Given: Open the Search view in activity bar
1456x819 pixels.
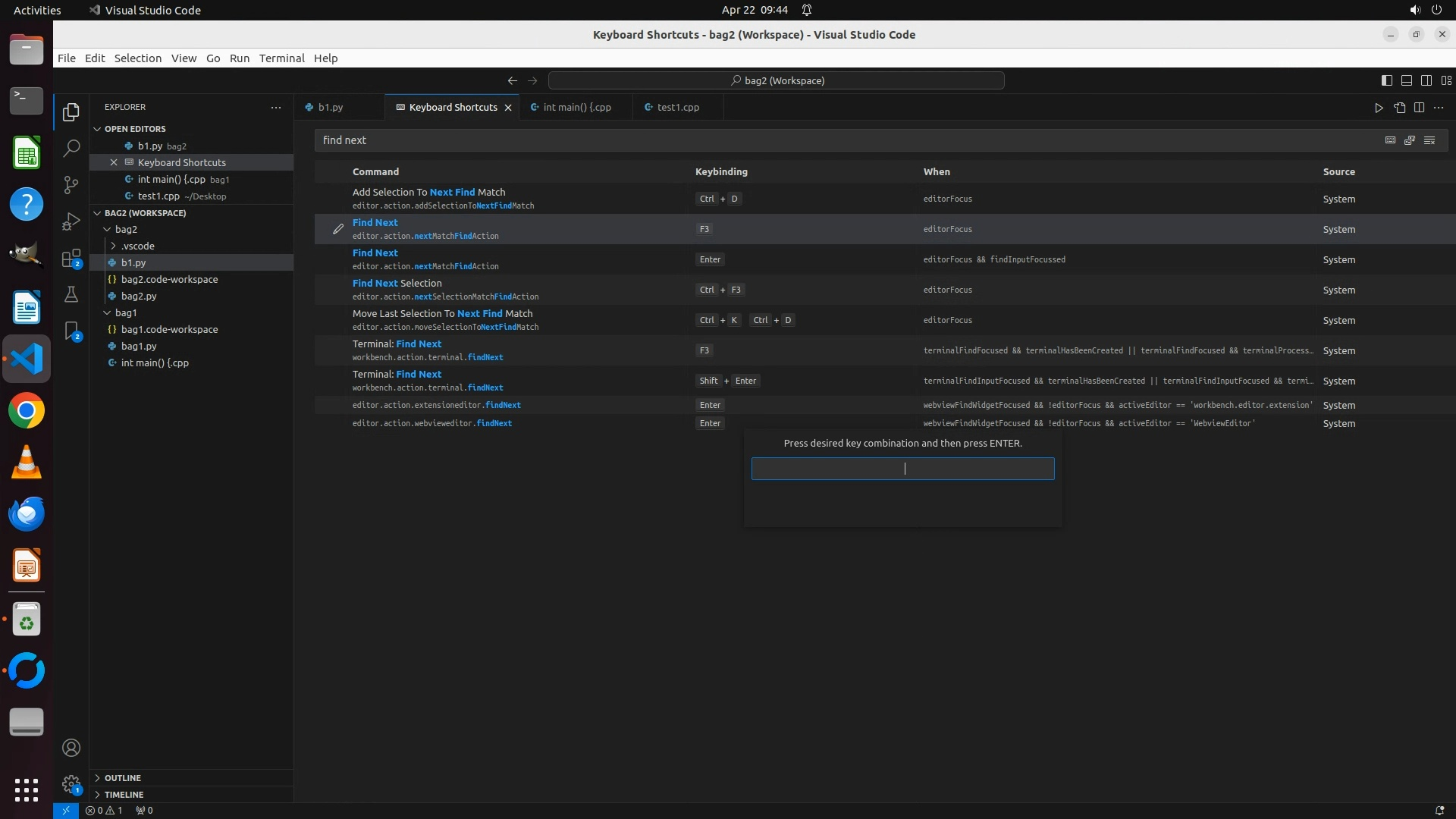Looking at the screenshot, I should (x=71, y=148).
